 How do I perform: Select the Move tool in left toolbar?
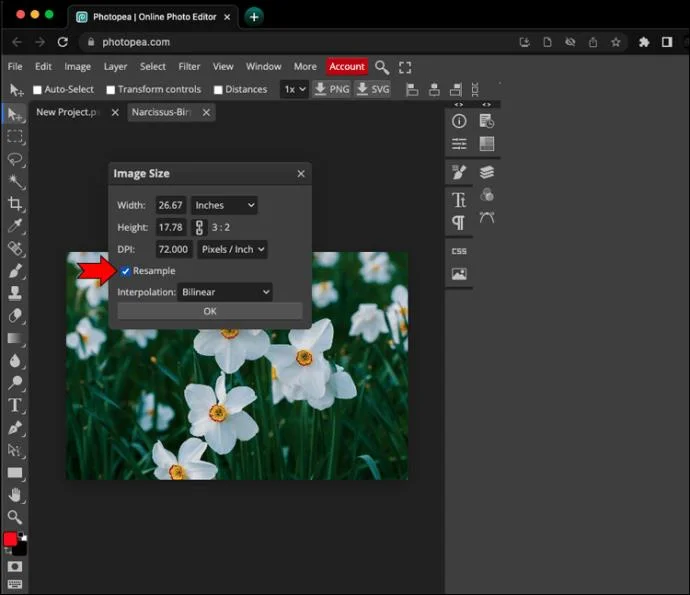[x=15, y=115]
